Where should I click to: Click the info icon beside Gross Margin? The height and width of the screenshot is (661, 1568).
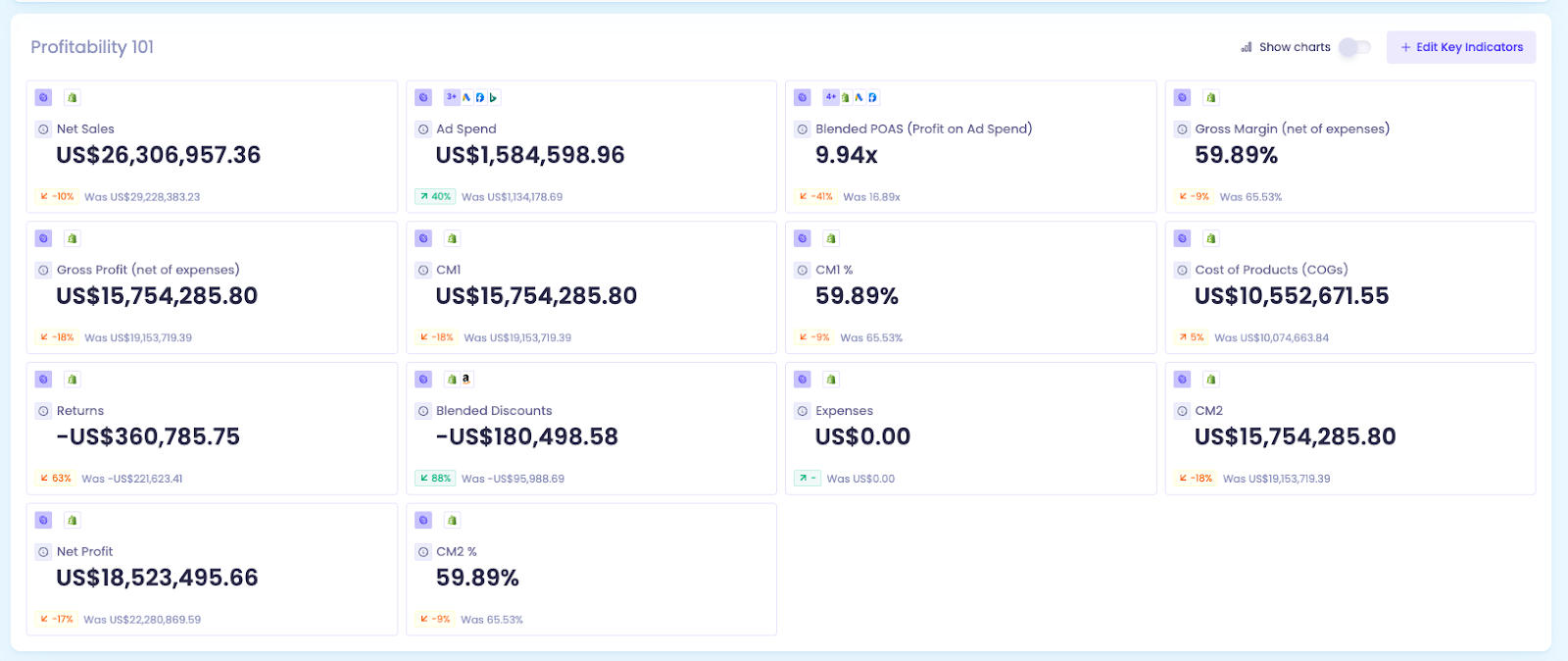[x=1182, y=128]
